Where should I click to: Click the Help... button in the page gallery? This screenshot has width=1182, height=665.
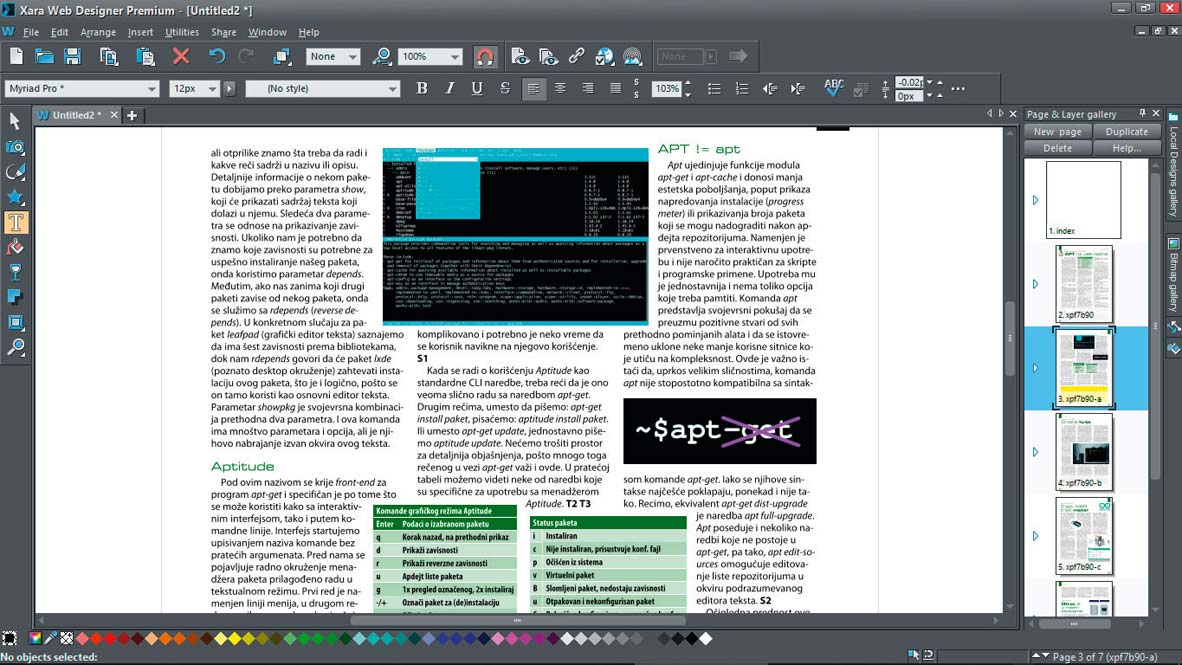coord(1126,148)
